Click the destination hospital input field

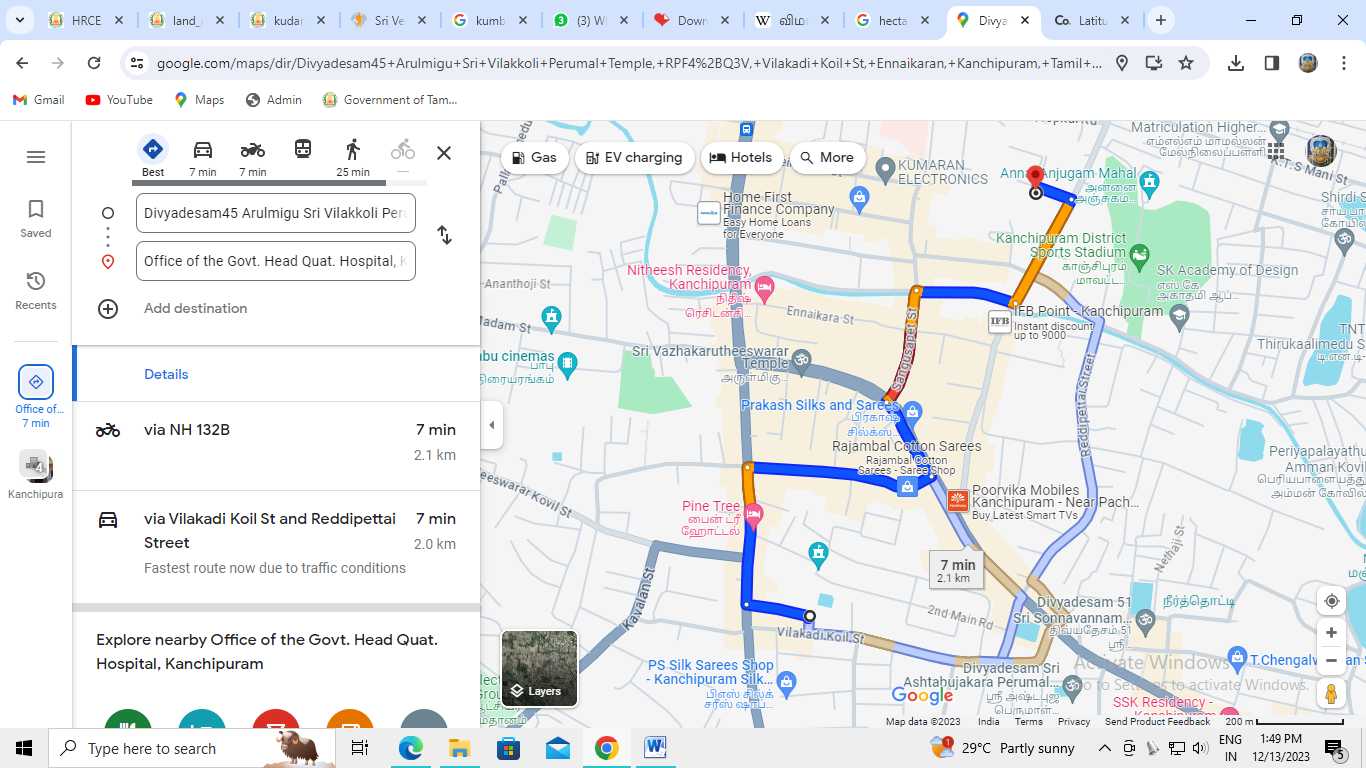[x=275, y=261]
